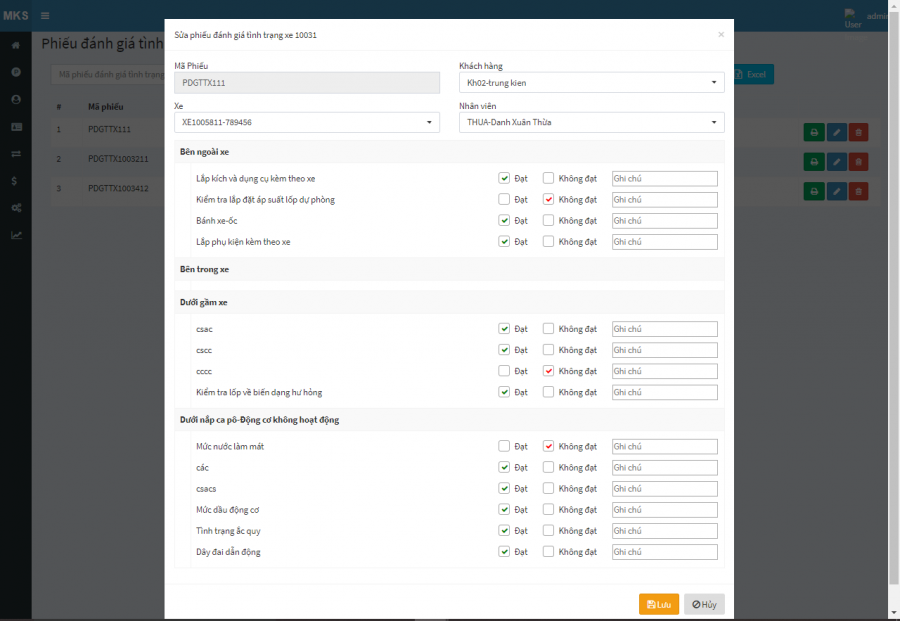Click the Home icon in the sidebar
The image size is (900, 621).
tap(15, 46)
